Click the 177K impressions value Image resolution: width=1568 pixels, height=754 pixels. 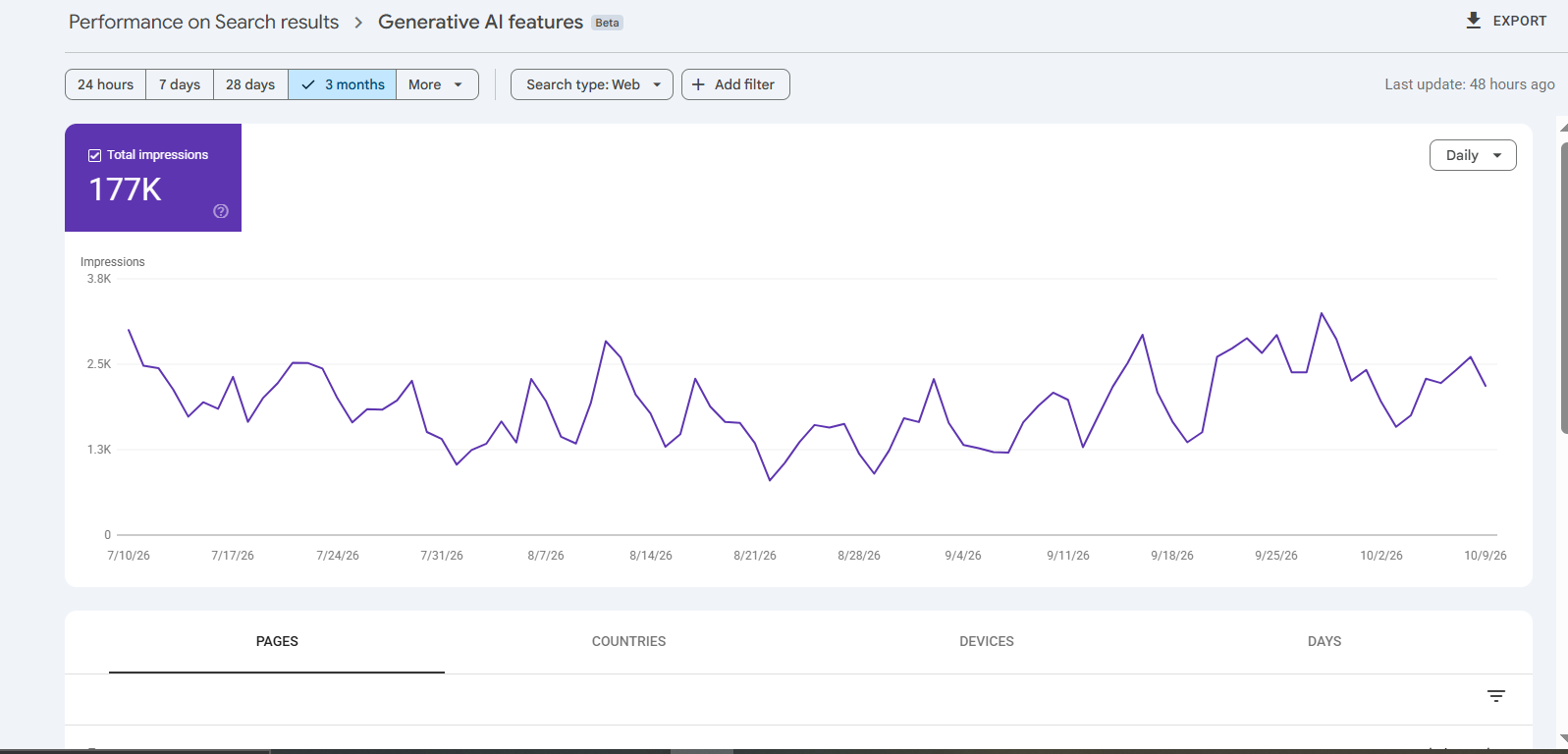pyautogui.click(x=125, y=189)
